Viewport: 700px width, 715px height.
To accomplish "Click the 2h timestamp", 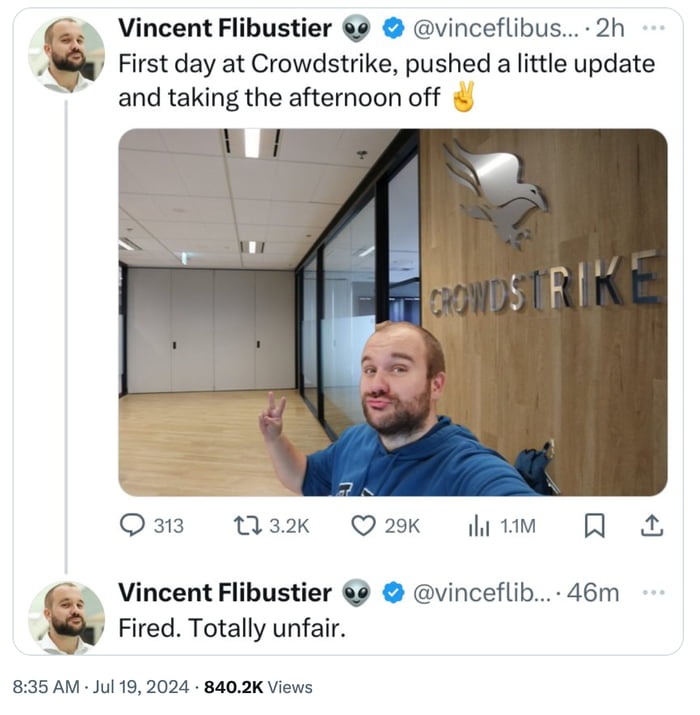I will pos(610,28).
